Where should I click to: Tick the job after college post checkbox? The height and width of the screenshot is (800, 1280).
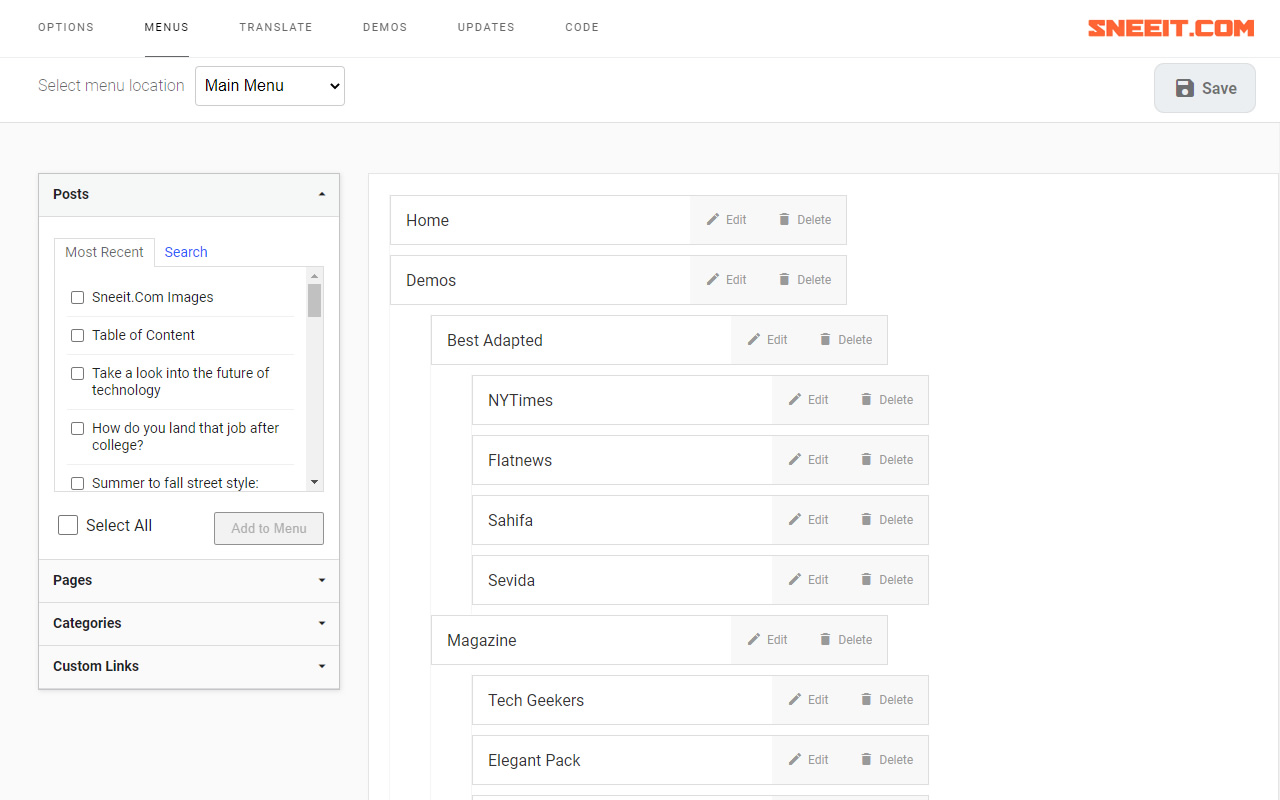77,428
